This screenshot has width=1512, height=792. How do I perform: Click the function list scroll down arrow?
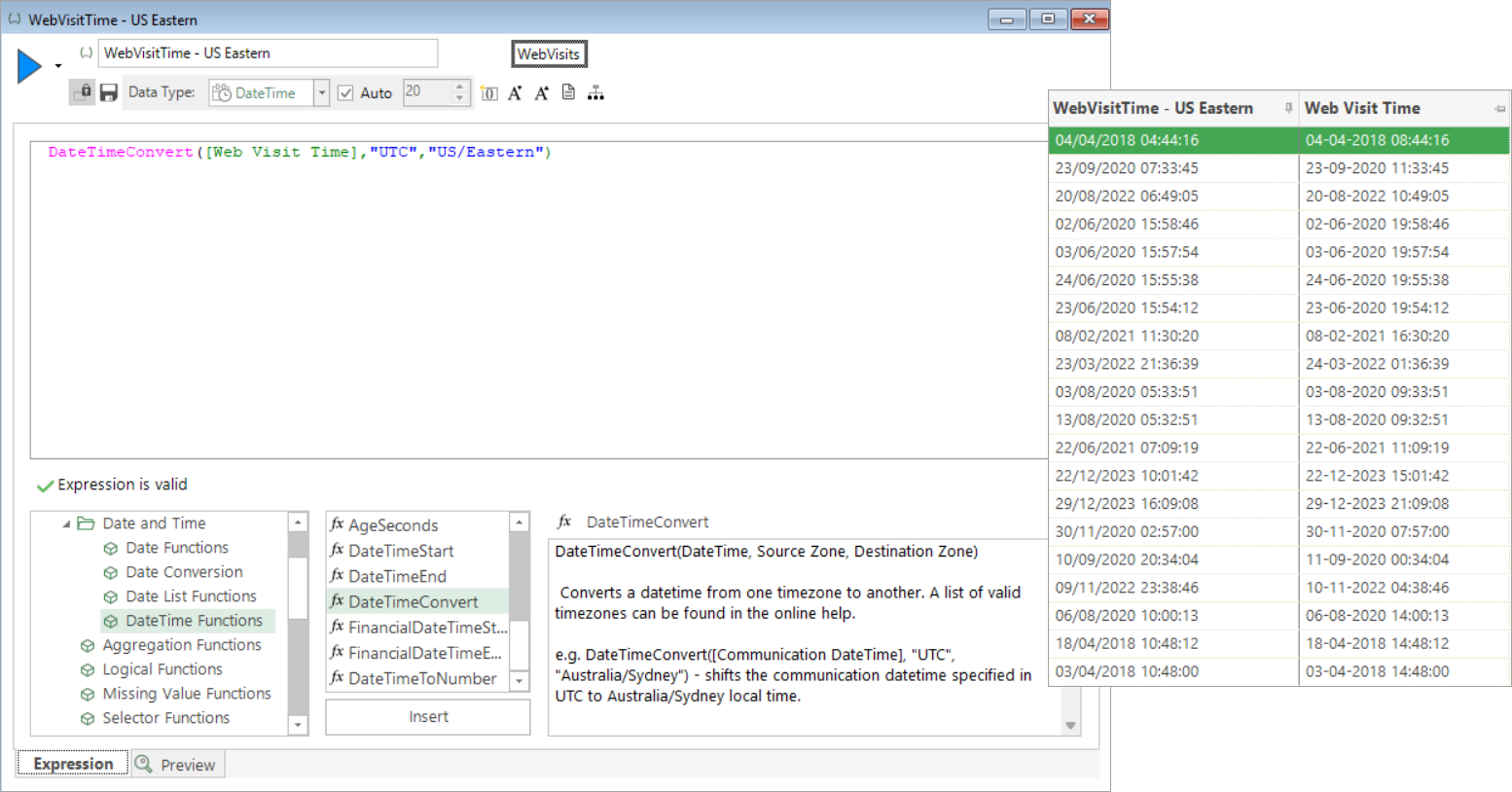pyautogui.click(x=520, y=681)
